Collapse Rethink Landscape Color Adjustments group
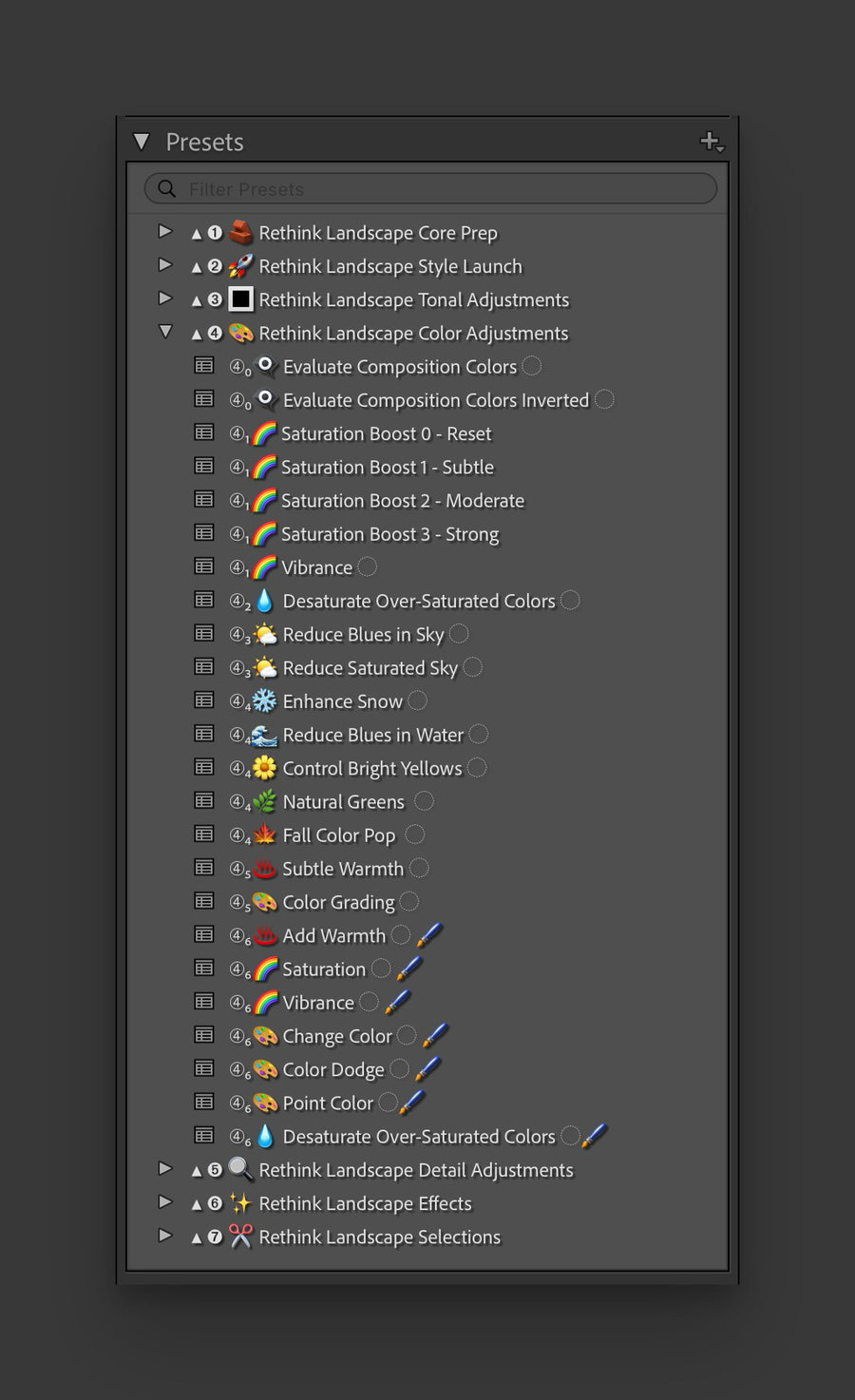Image resolution: width=855 pixels, height=1400 pixels. point(165,332)
